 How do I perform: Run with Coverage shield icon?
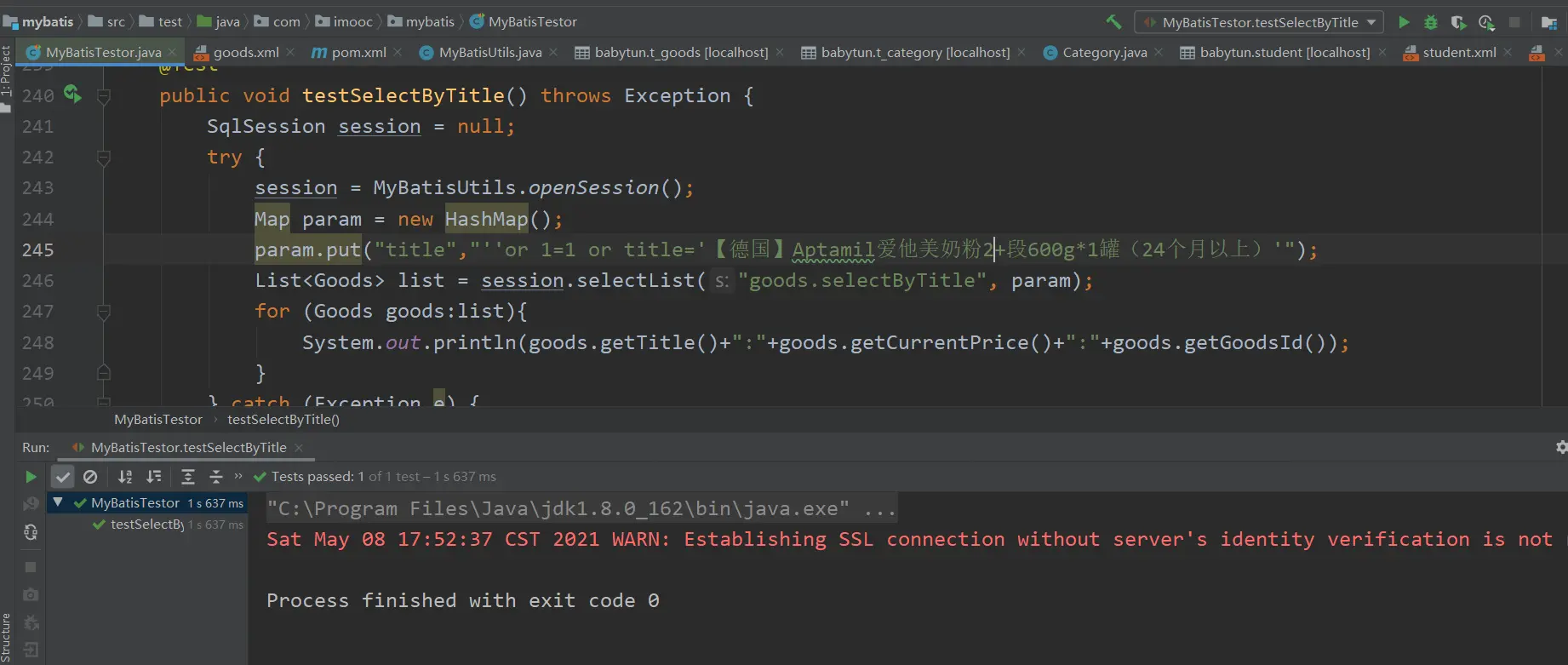pos(1458,22)
